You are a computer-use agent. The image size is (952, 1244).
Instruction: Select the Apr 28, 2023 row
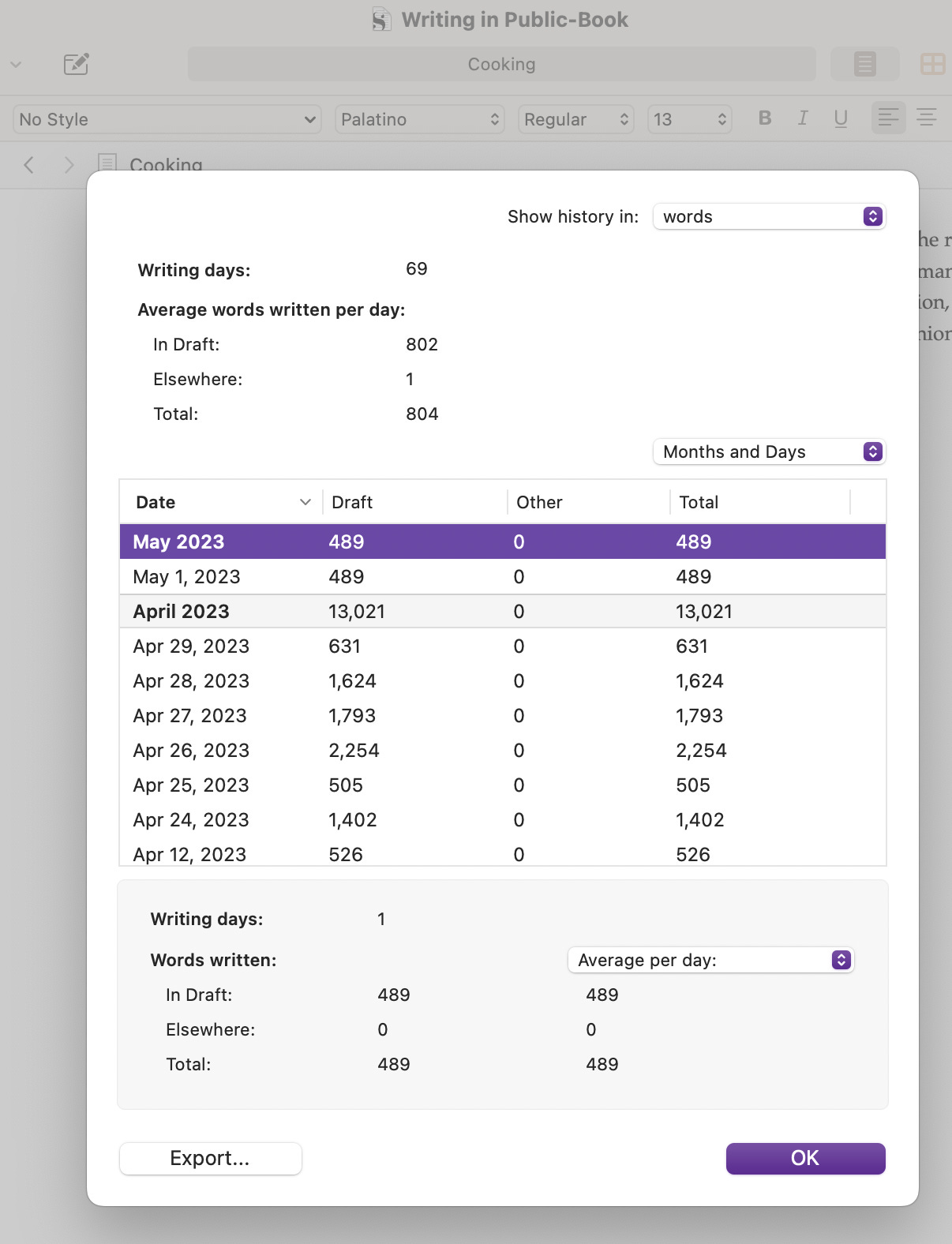(x=503, y=681)
